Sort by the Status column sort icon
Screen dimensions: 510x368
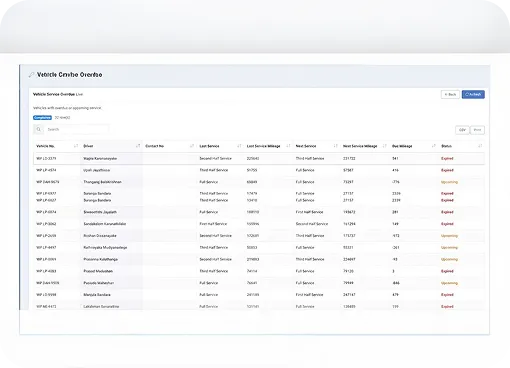click(x=480, y=146)
